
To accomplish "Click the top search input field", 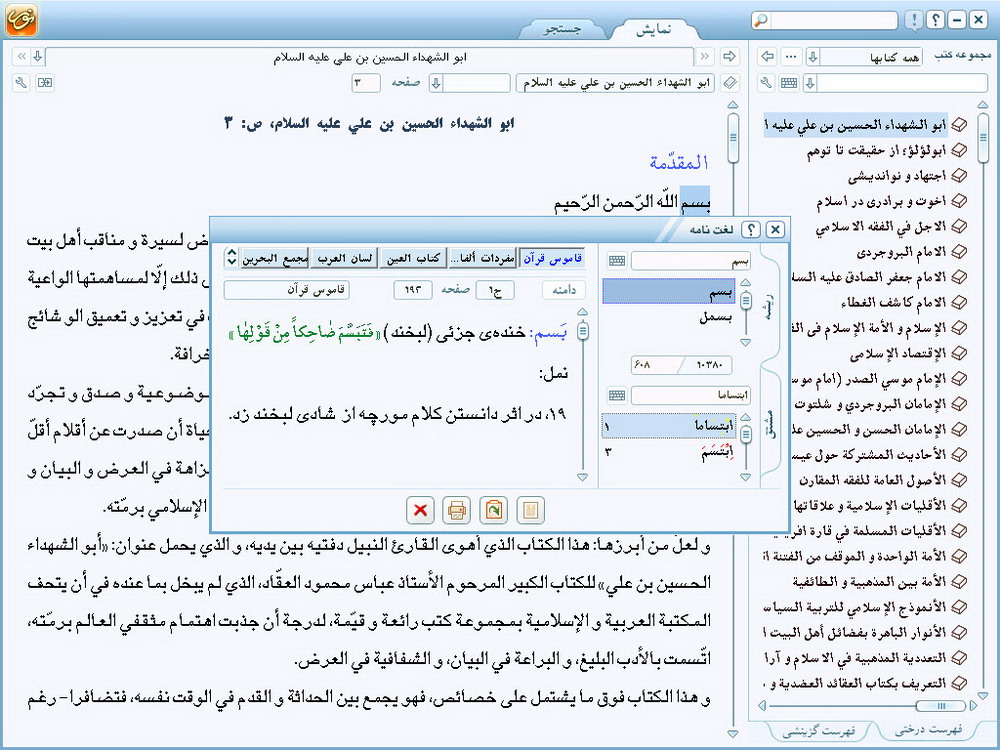I will 834,20.
